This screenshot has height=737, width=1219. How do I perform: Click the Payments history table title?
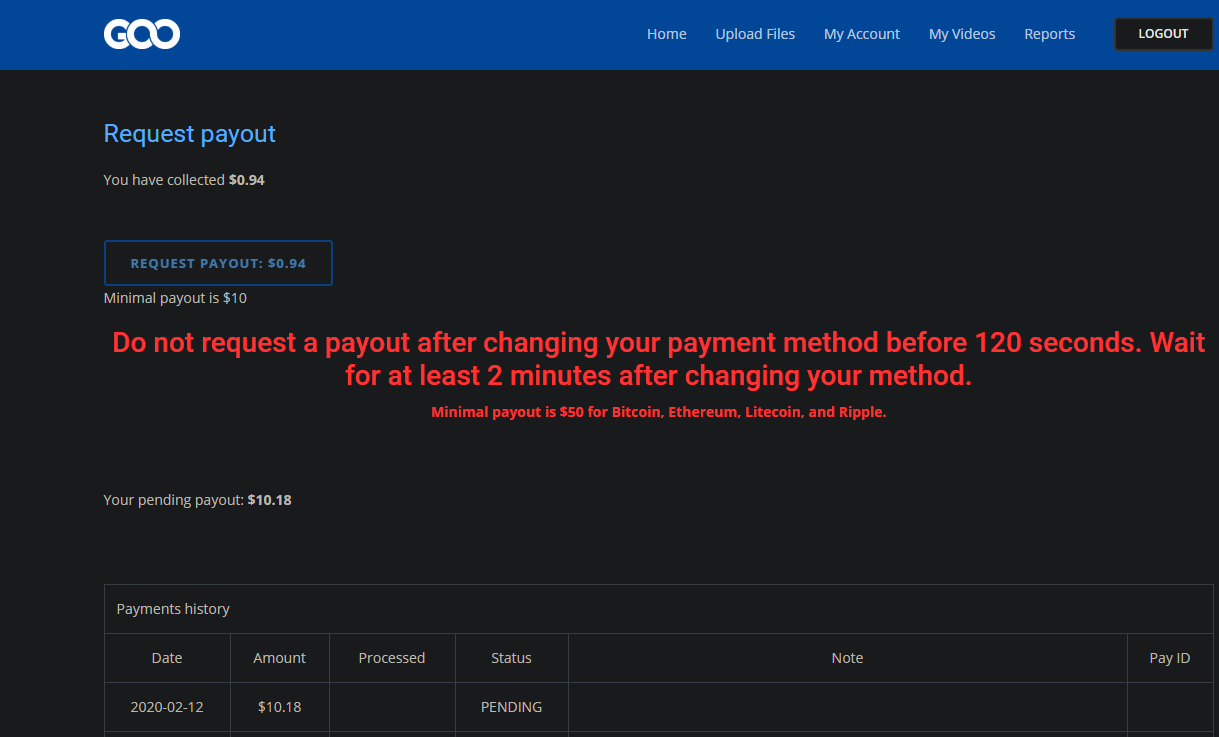(x=173, y=609)
